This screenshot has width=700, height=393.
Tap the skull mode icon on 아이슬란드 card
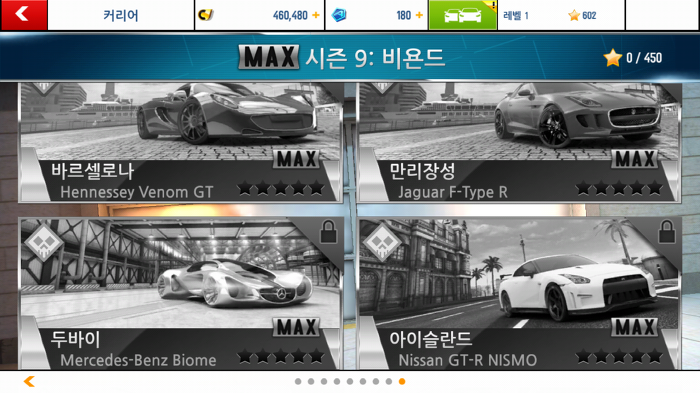[382, 242]
